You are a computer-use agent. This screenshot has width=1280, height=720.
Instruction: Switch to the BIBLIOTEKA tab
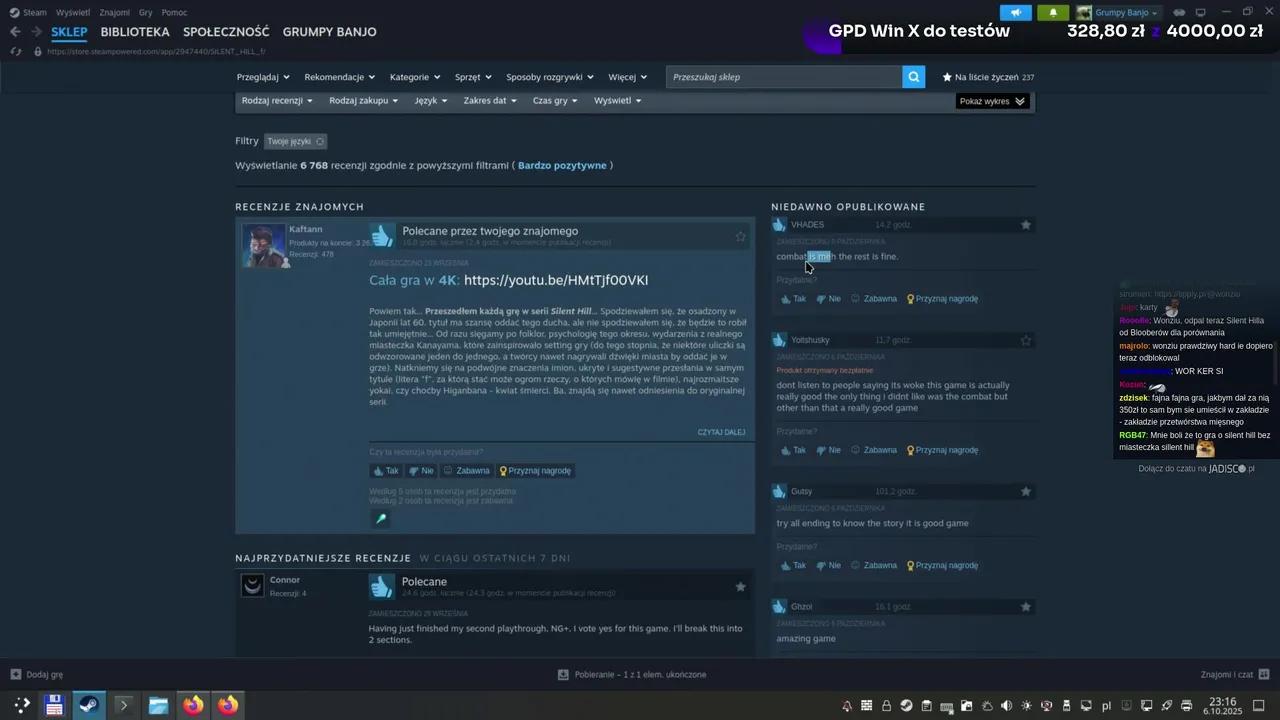pos(135,32)
